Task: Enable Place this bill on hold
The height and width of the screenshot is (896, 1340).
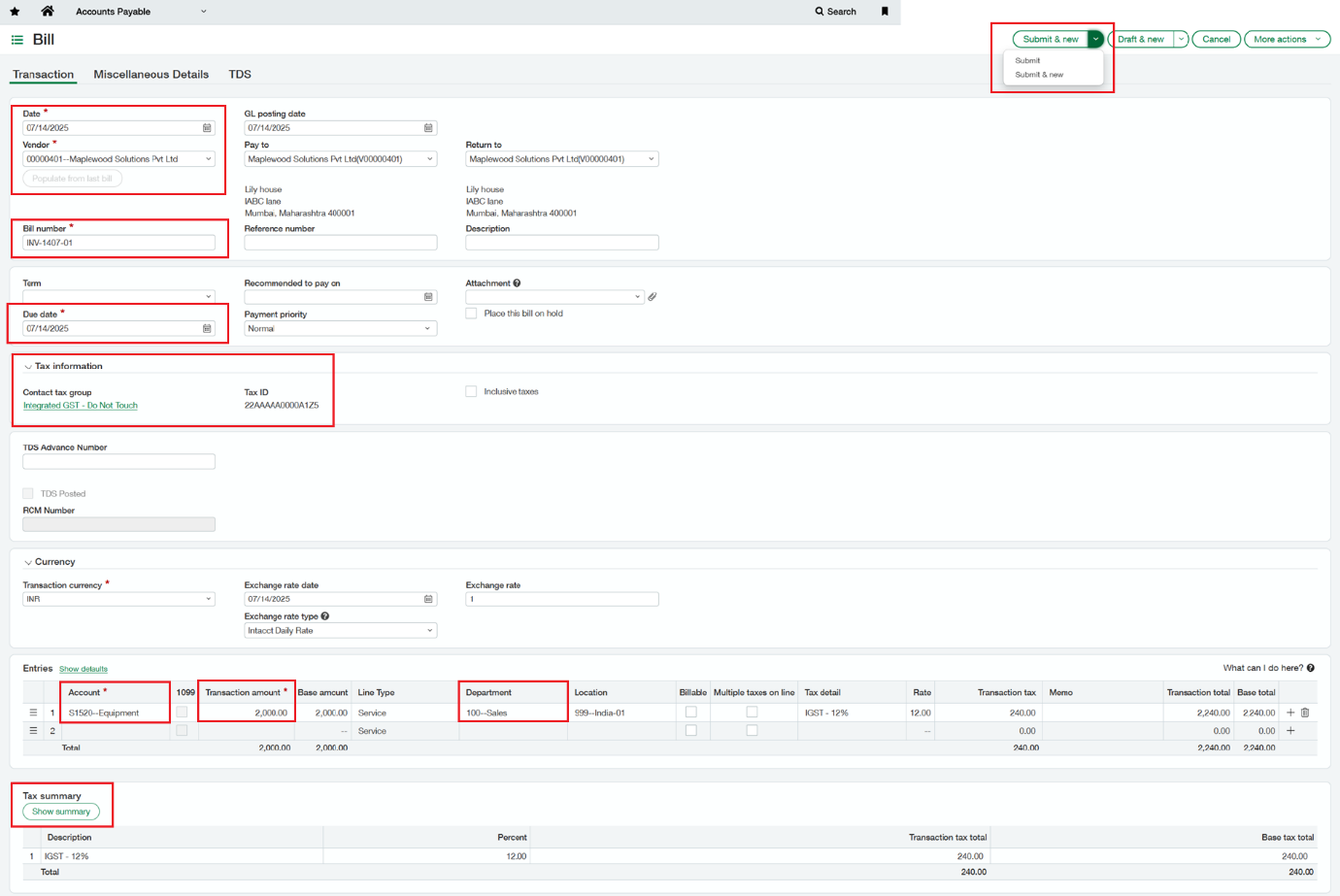Action: [x=471, y=314]
